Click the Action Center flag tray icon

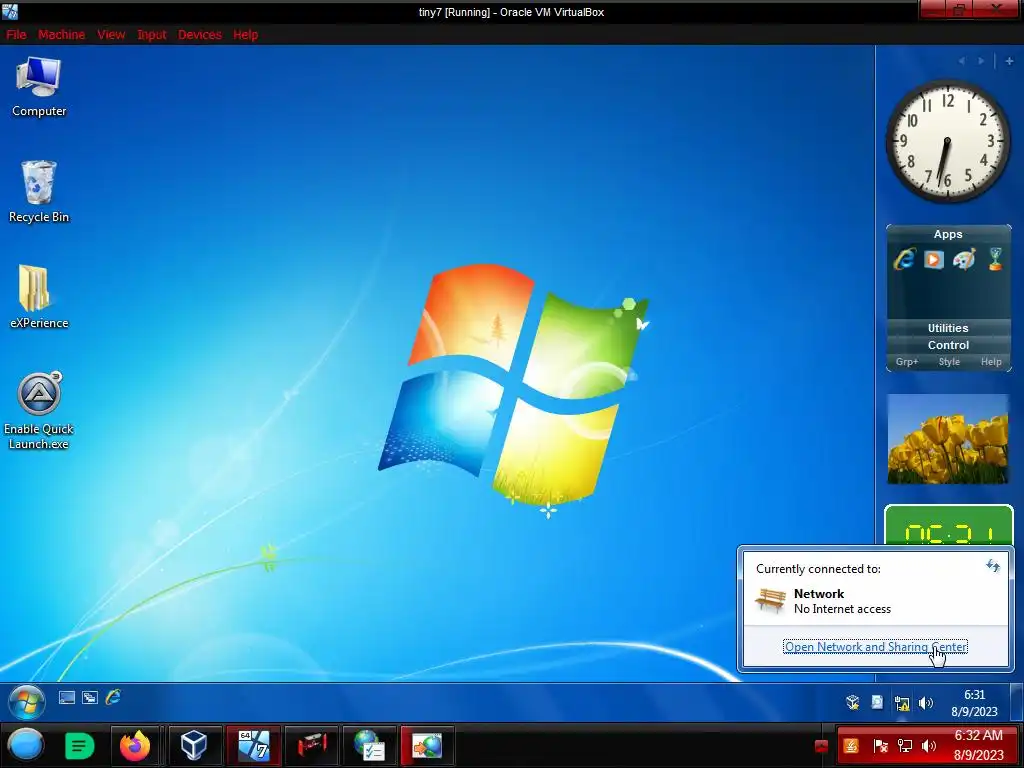click(x=880, y=746)
